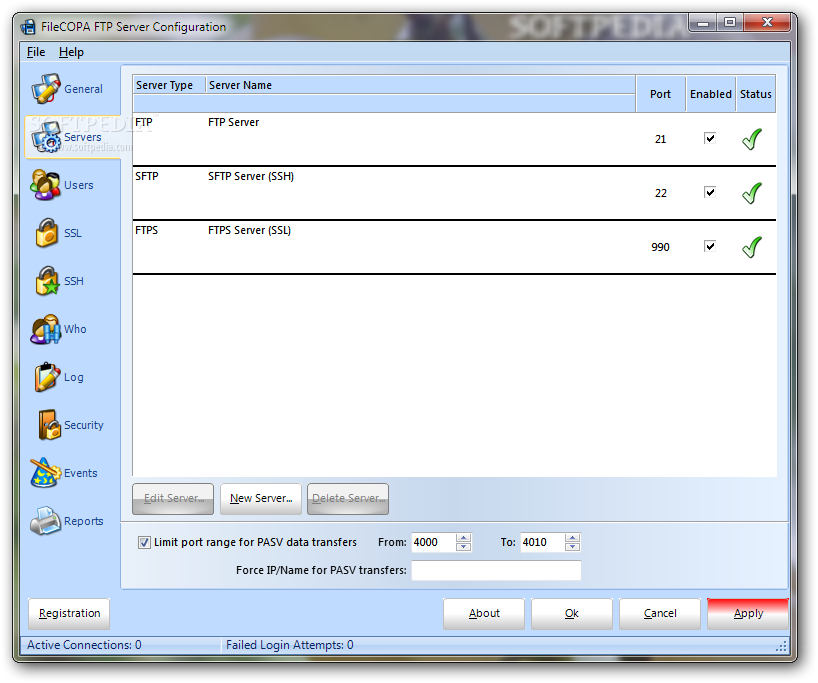Screen dimensions: 818x683
Task: Click the Port column header
Action: 660,94
